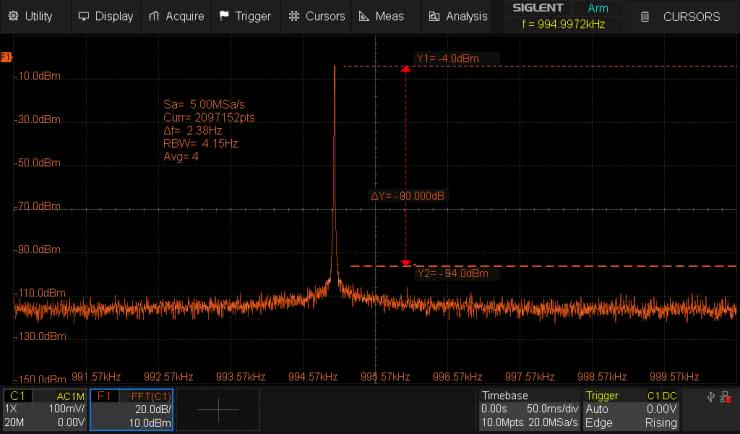The image size is (740, 434).
Task: Click the Arm run status indicator
Action: click(x=597, y=8)
